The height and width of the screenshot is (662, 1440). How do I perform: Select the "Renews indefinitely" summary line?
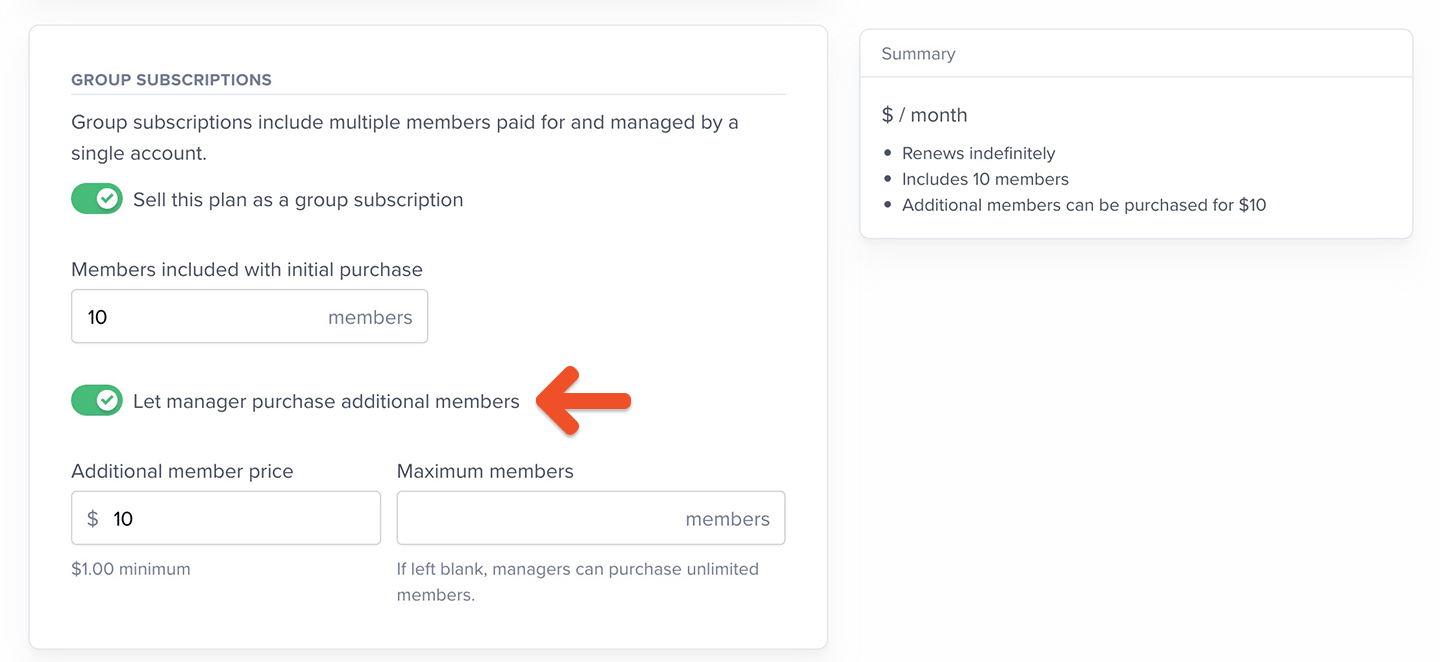click(x=978, y=153)
